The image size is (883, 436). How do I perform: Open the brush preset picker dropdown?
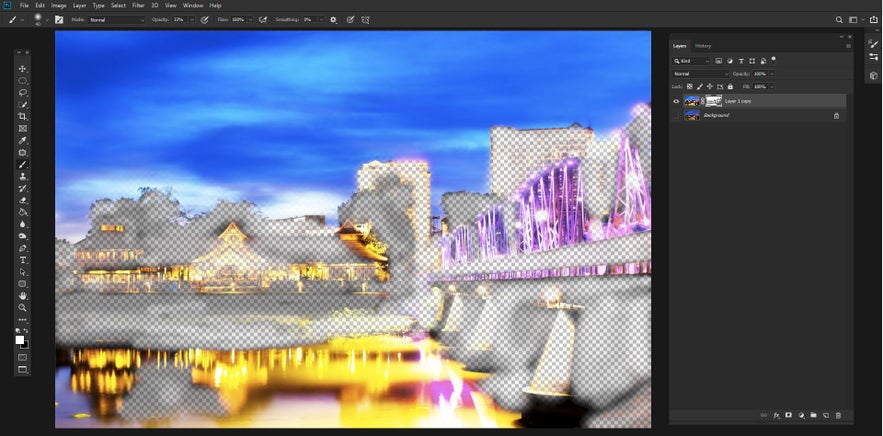(47, 20)
